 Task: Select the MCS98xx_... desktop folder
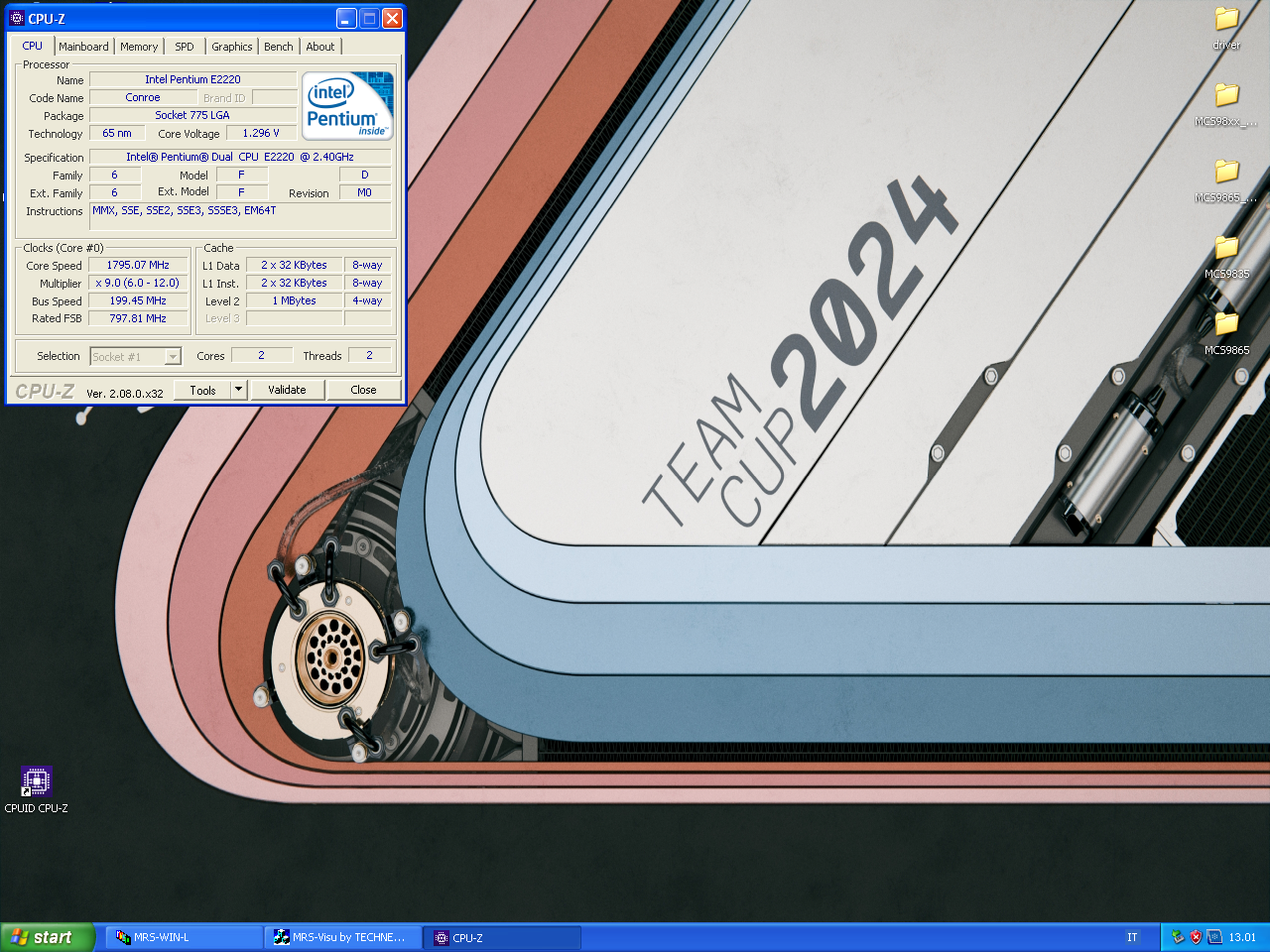click(x=1227, y=103)
